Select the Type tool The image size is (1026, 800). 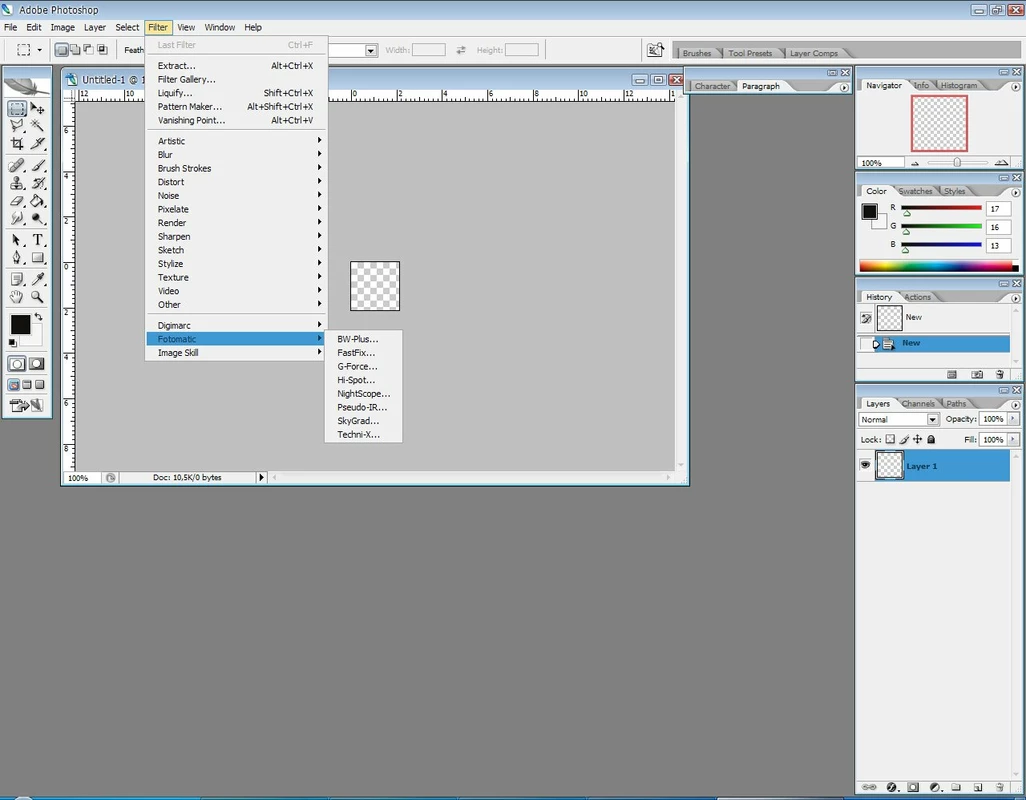click(x=37, y=240)
